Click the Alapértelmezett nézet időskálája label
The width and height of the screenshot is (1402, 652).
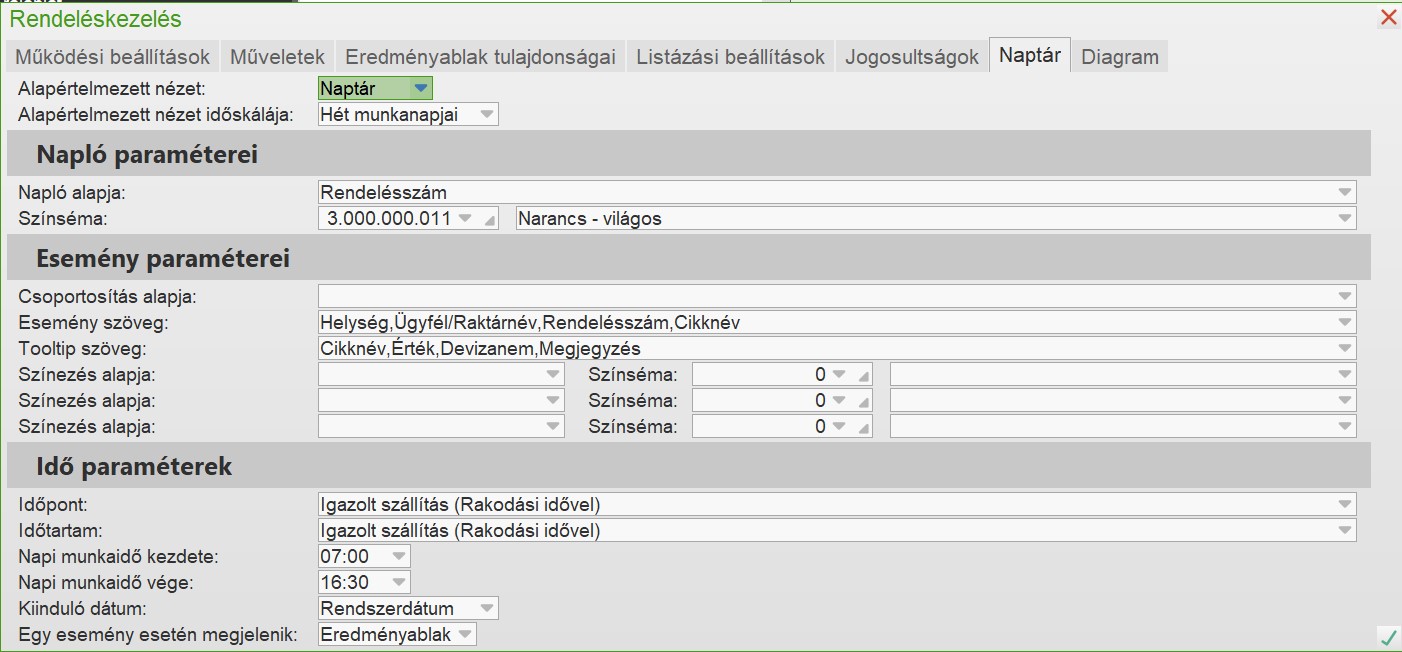click(x=156, y=114)
